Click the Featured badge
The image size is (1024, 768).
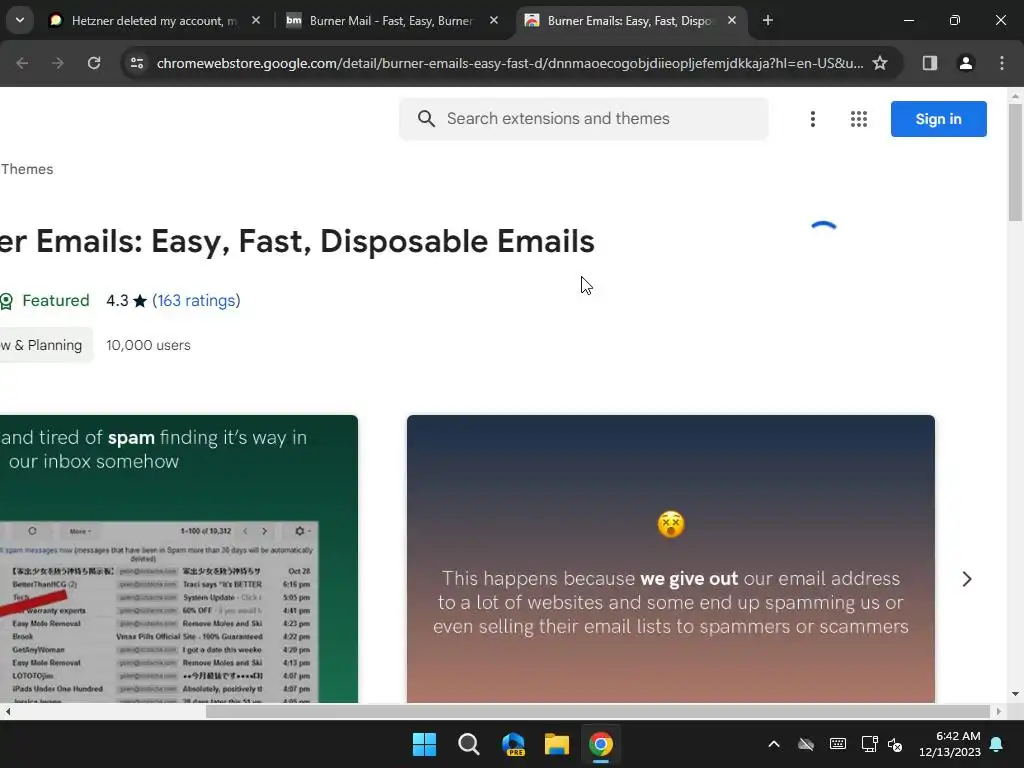coord(44,300)
